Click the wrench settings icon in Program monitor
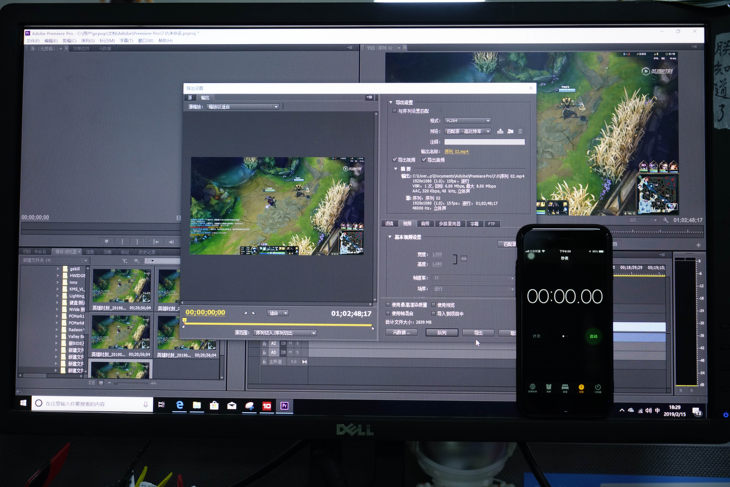The image size is (730, 487). (666, 220)
